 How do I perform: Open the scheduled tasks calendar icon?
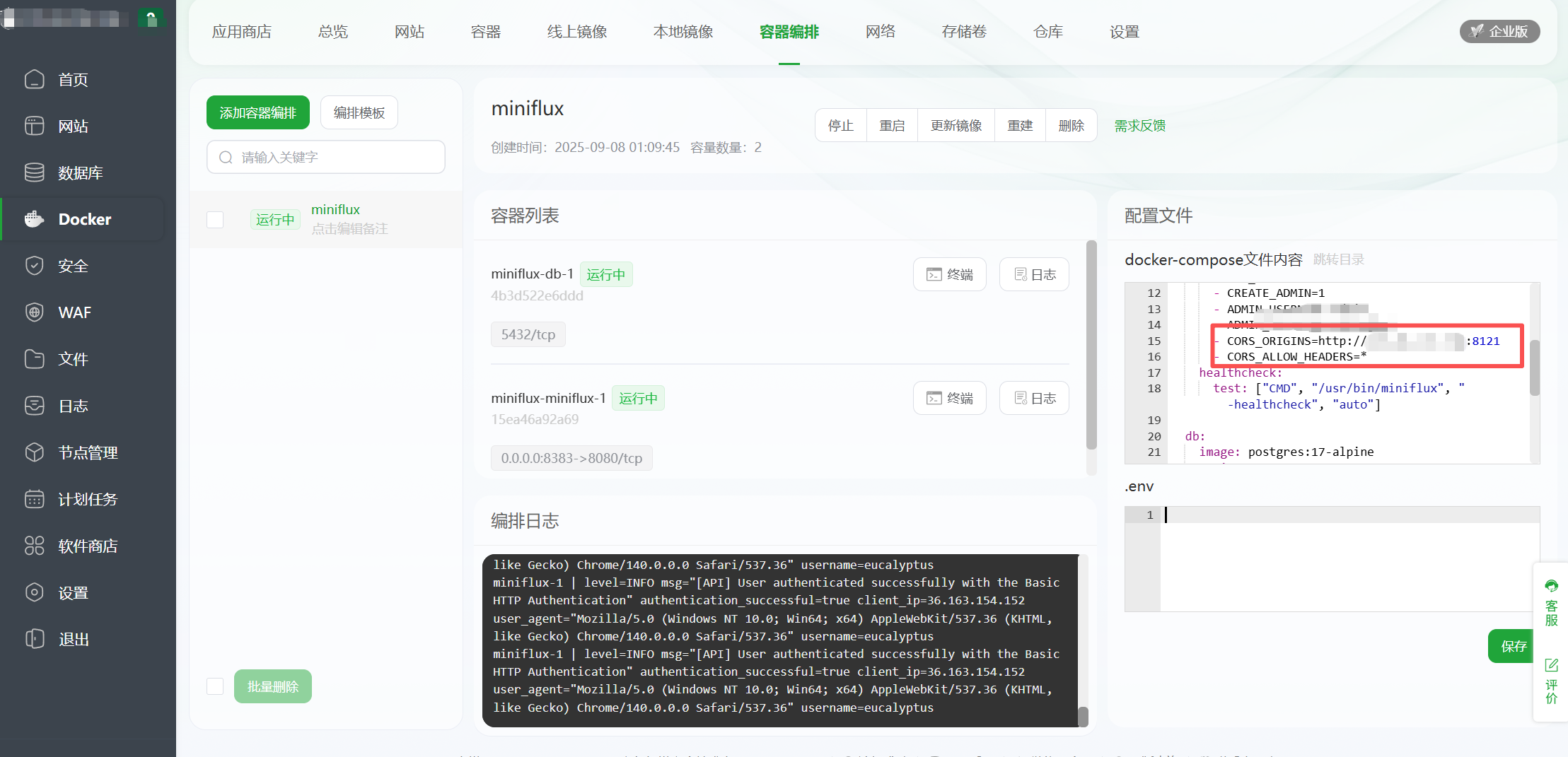34,499
